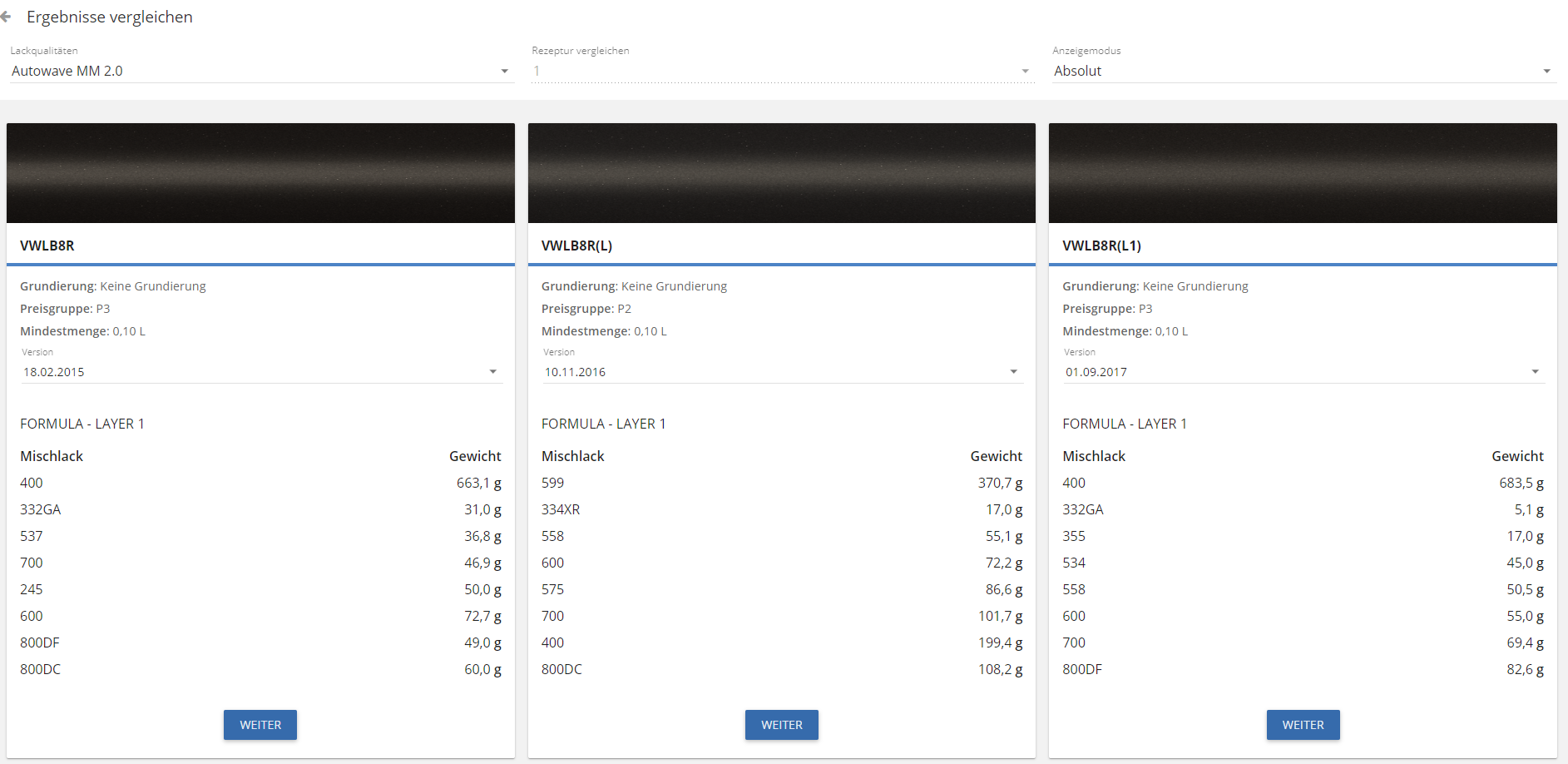
Task: Click the 370,7 g weight value
Action: pyautogui.click(x=1000, y=483)
